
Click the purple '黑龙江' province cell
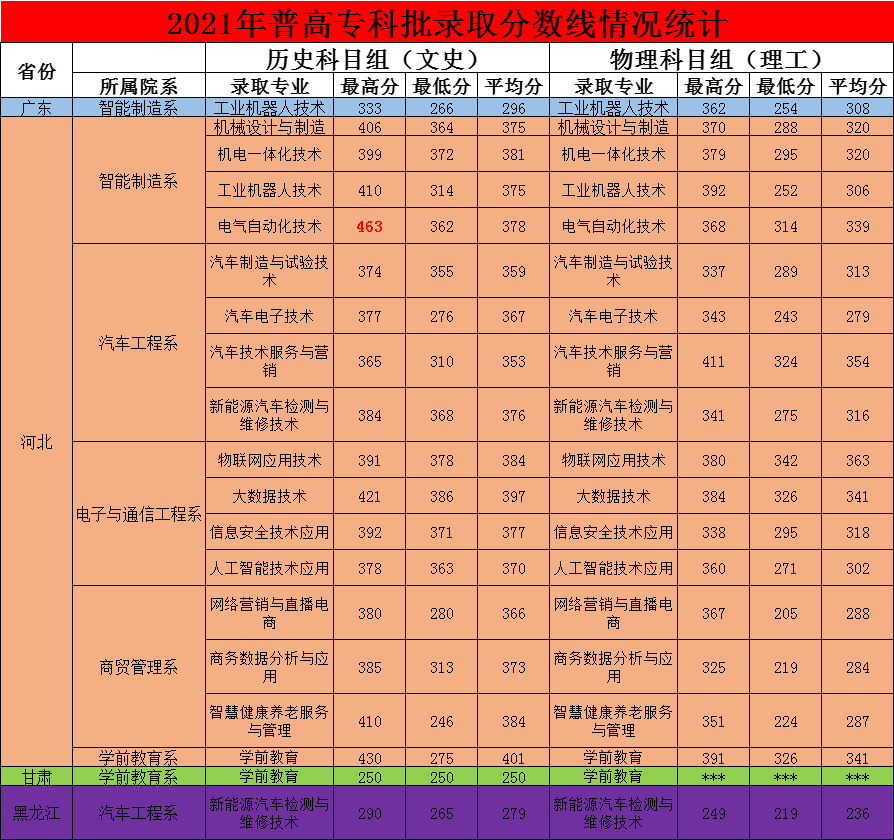[x=37, y=812]
